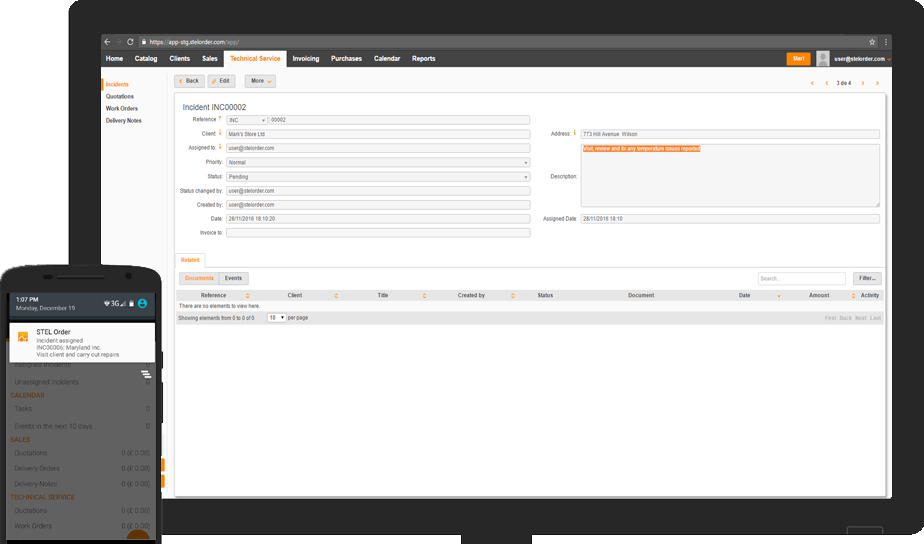Go back with the browser back arrow

tap(107, 42)
